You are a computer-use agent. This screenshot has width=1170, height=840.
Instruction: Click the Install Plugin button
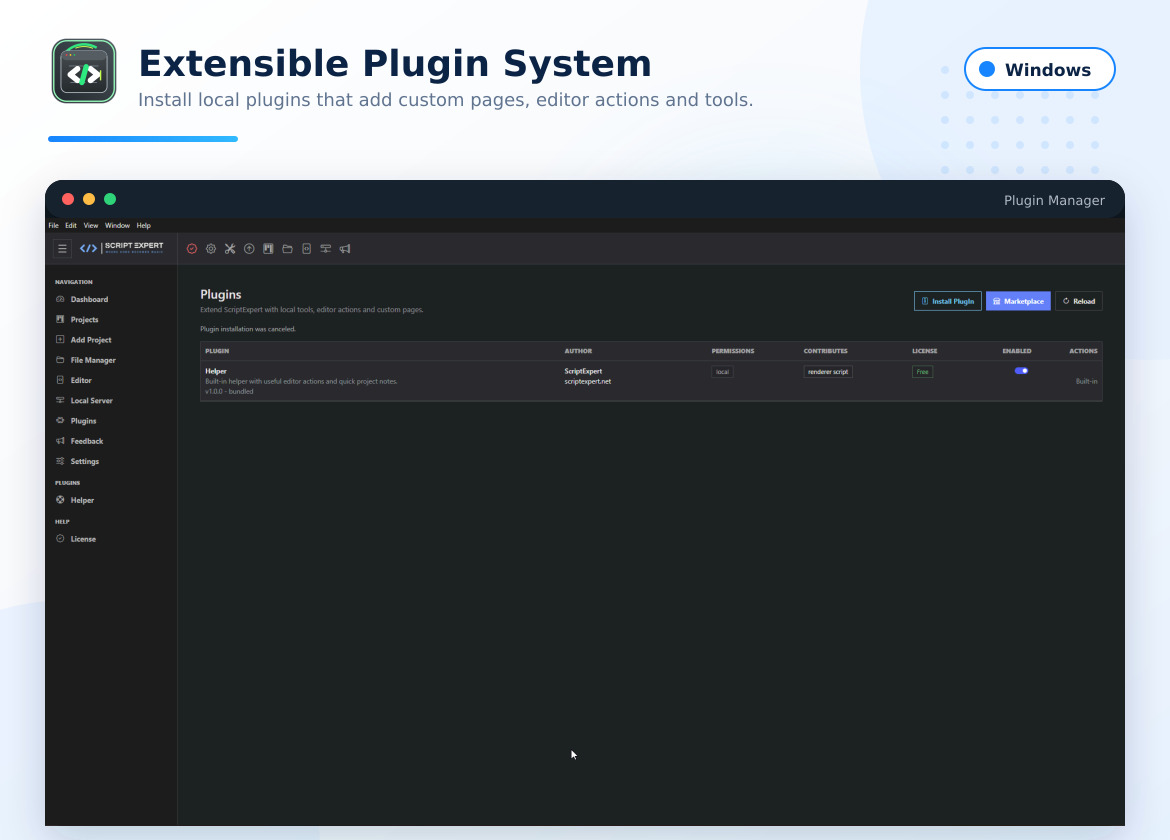click(948, 301)
